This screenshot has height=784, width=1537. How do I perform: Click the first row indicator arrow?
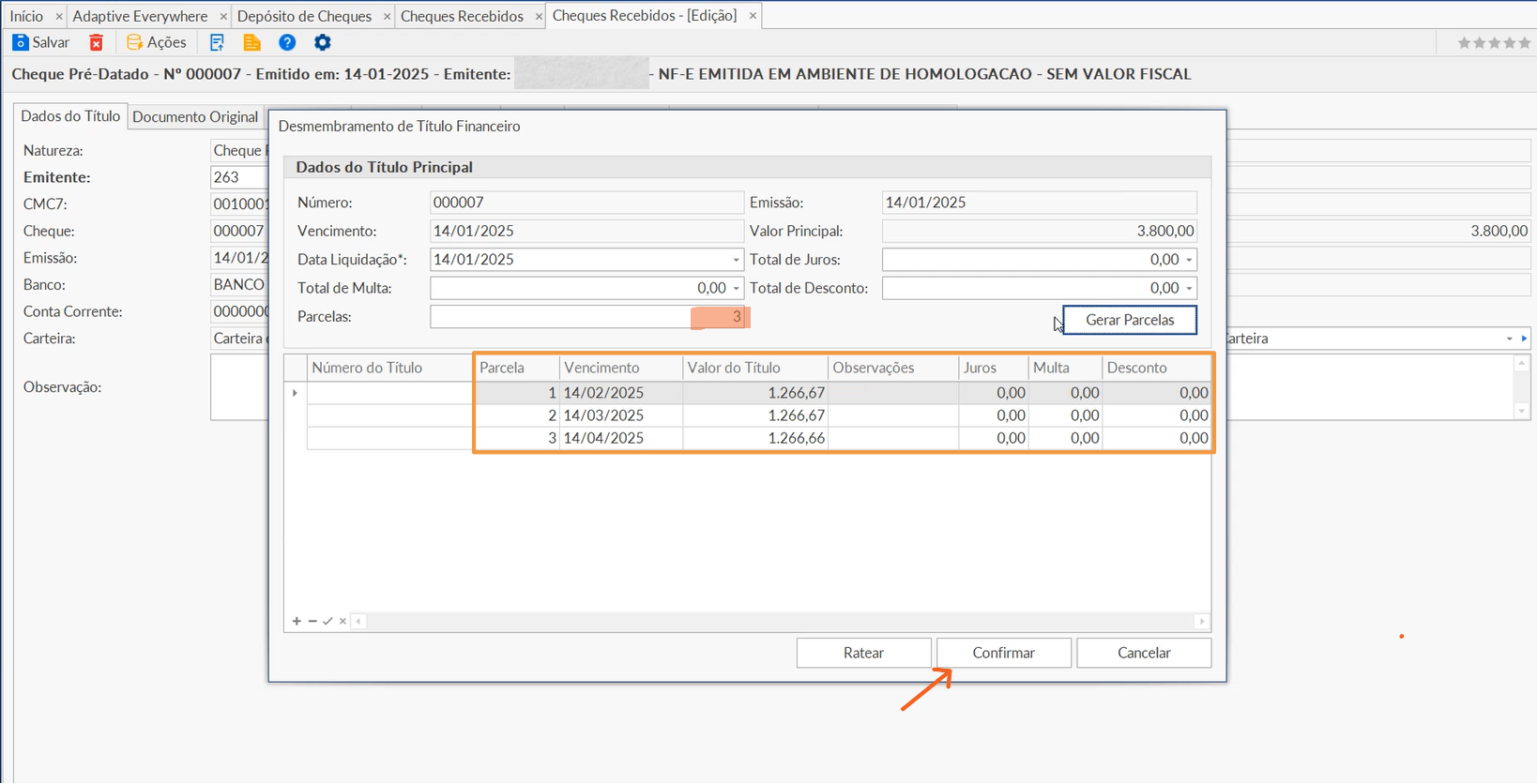[296, 393]
